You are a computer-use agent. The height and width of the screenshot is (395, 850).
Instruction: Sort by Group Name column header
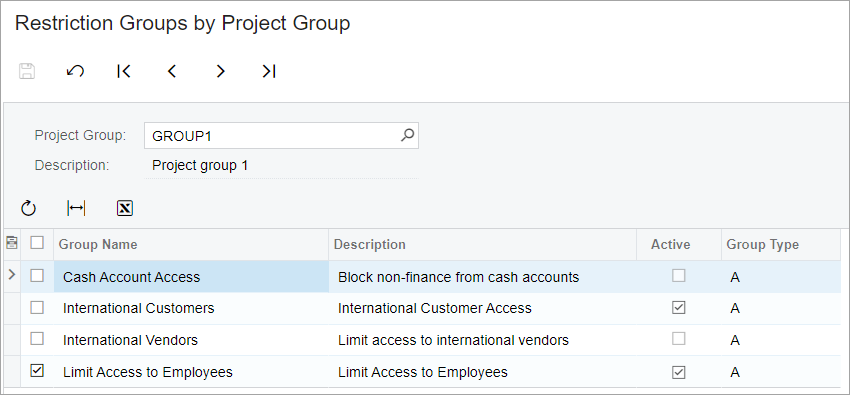(98, 244)
